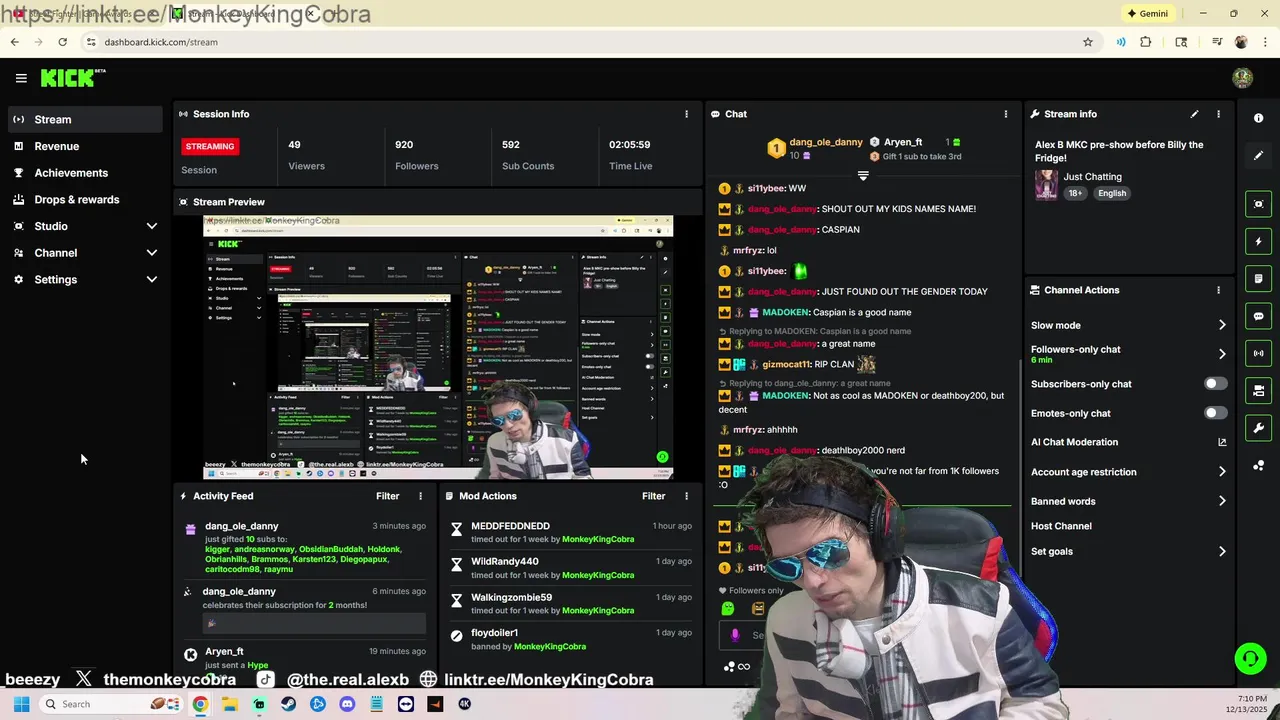Open the Stream info panel options menu
The width and height of the screenshot is (1280, 720).
click(x=1218, y=114)
